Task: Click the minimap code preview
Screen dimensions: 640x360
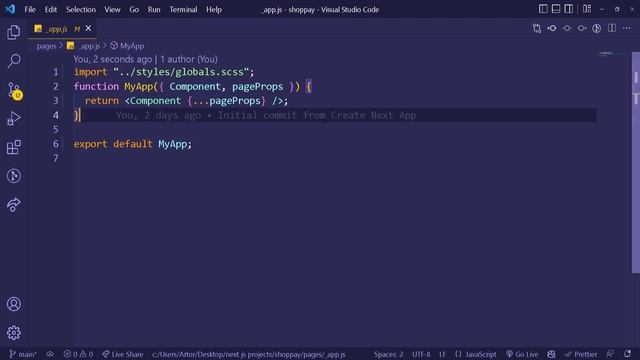Action: pyautogui.click(x=606, y=53)
